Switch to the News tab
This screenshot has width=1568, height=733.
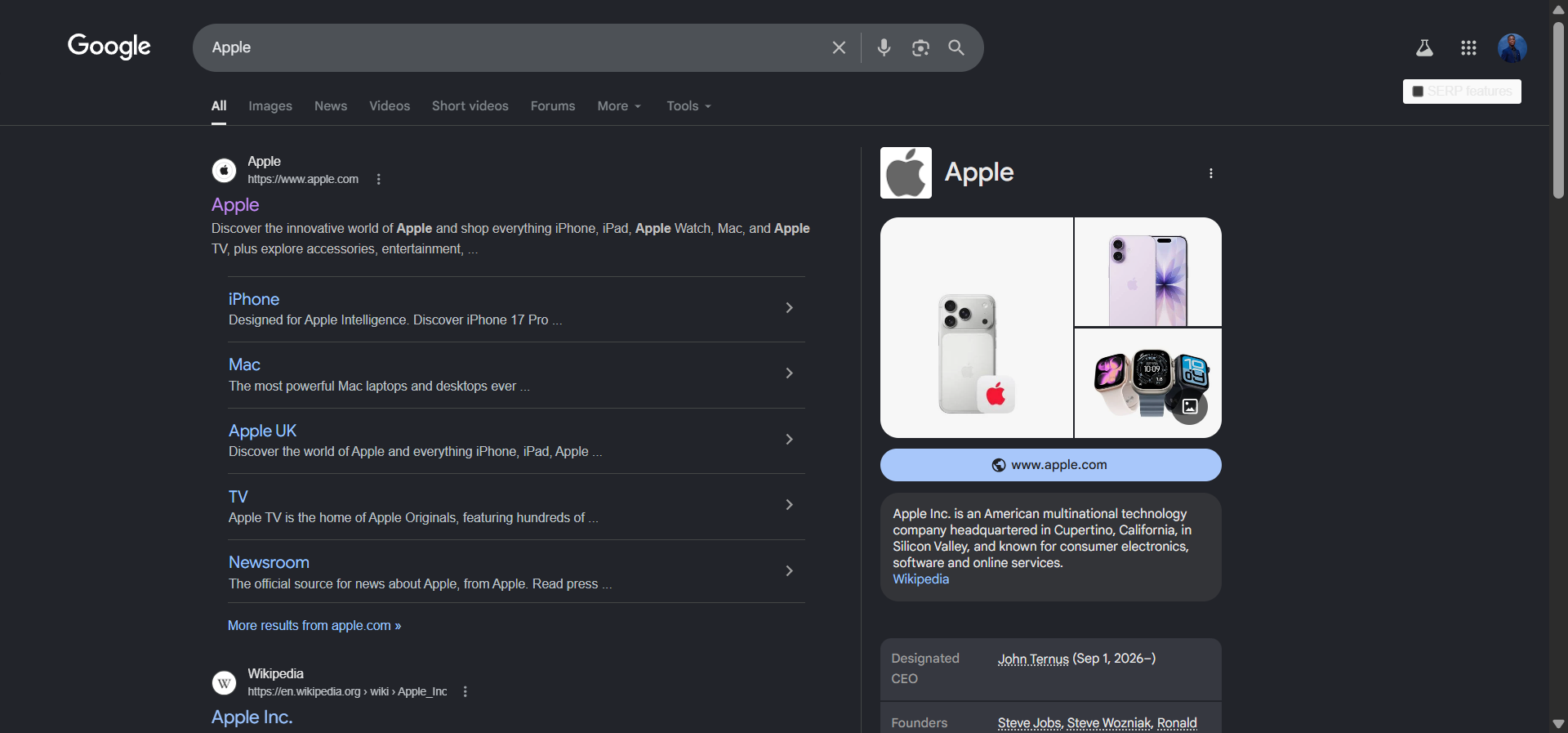tap(331, 106)
